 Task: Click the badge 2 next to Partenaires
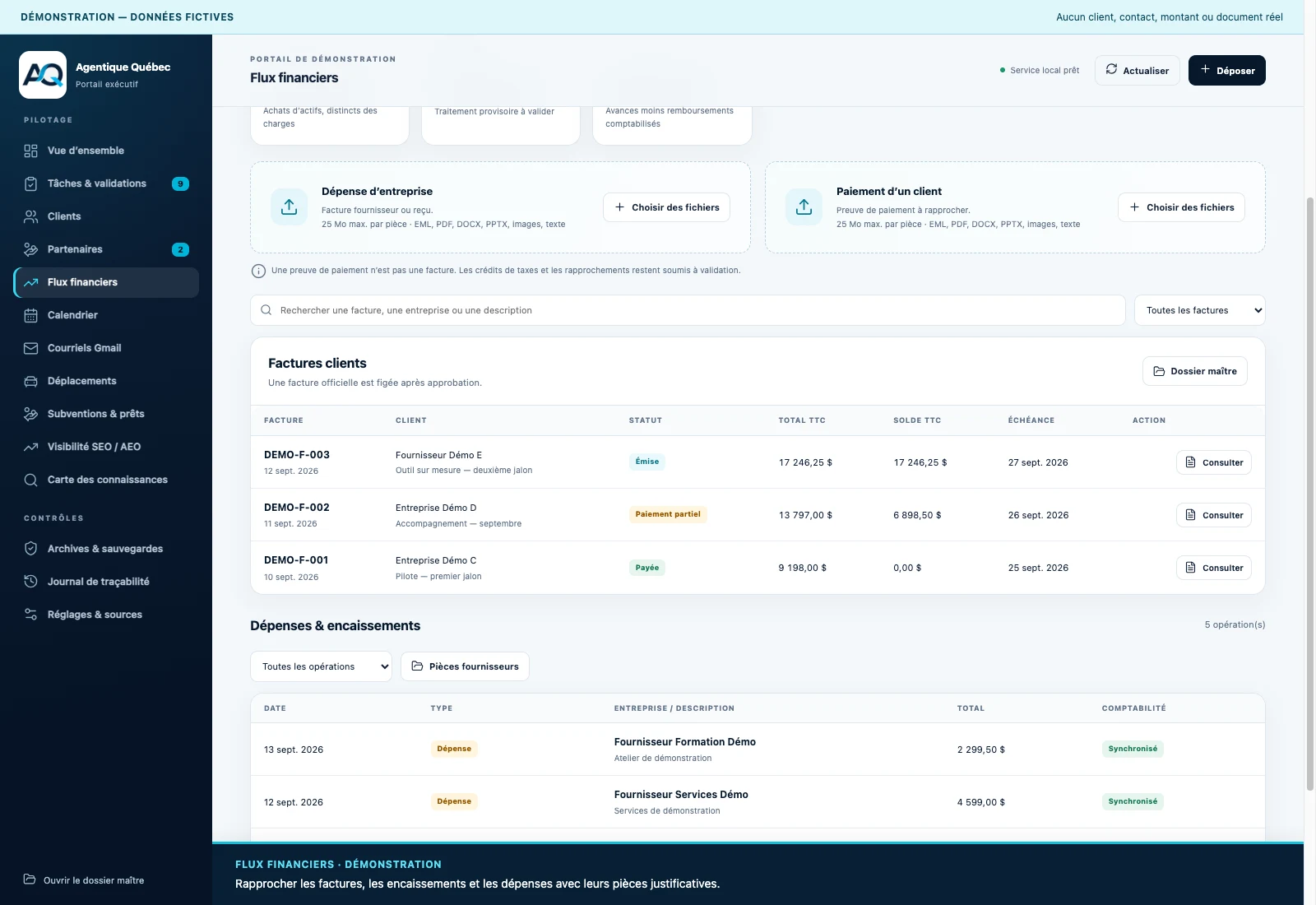[x=180, y=249]
